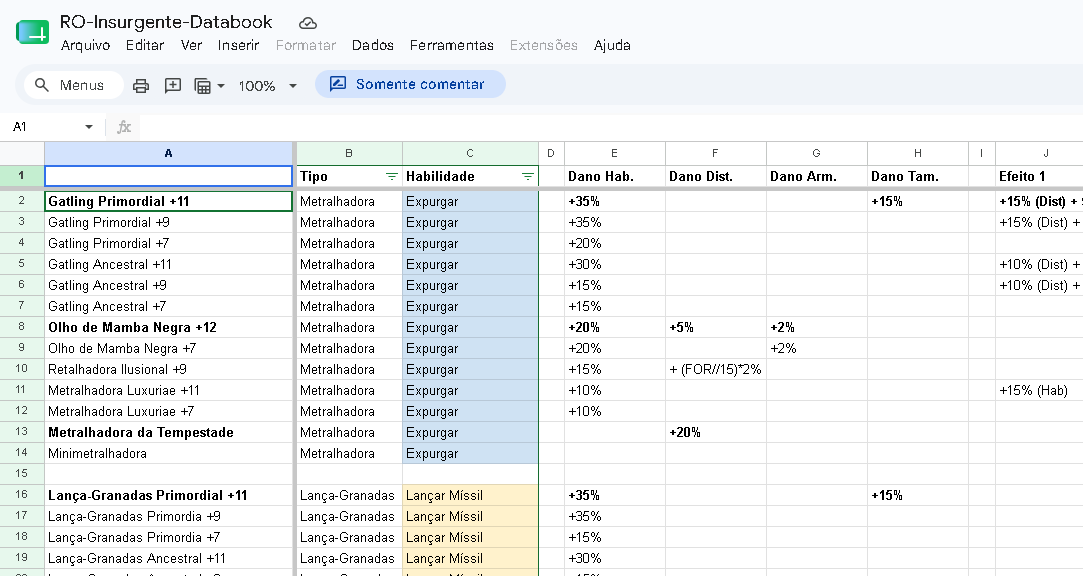Select cell + (FOR//15)*2%
Image resolution: width=1083 pixels, height=576 pixels.
click(716, 369)
